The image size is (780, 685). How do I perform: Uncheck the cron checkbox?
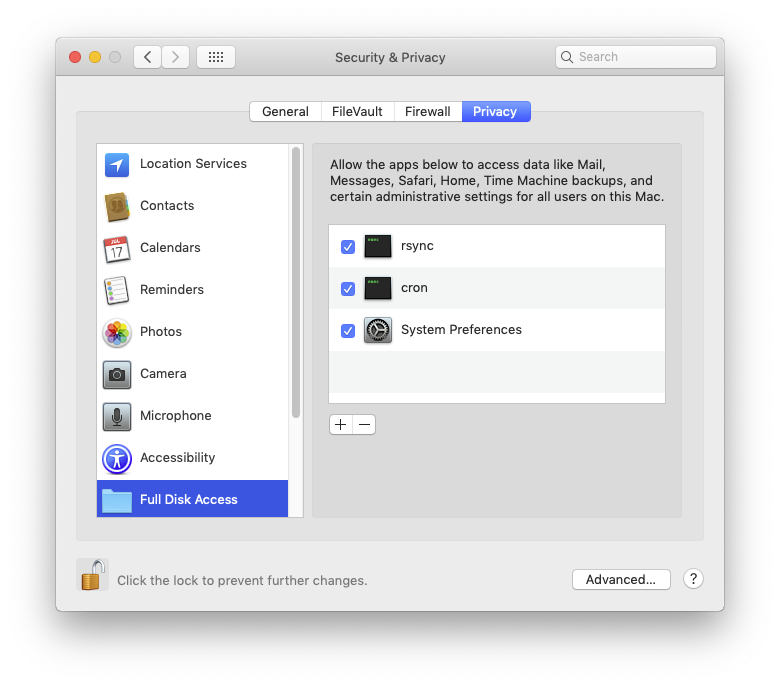(348, 289)
